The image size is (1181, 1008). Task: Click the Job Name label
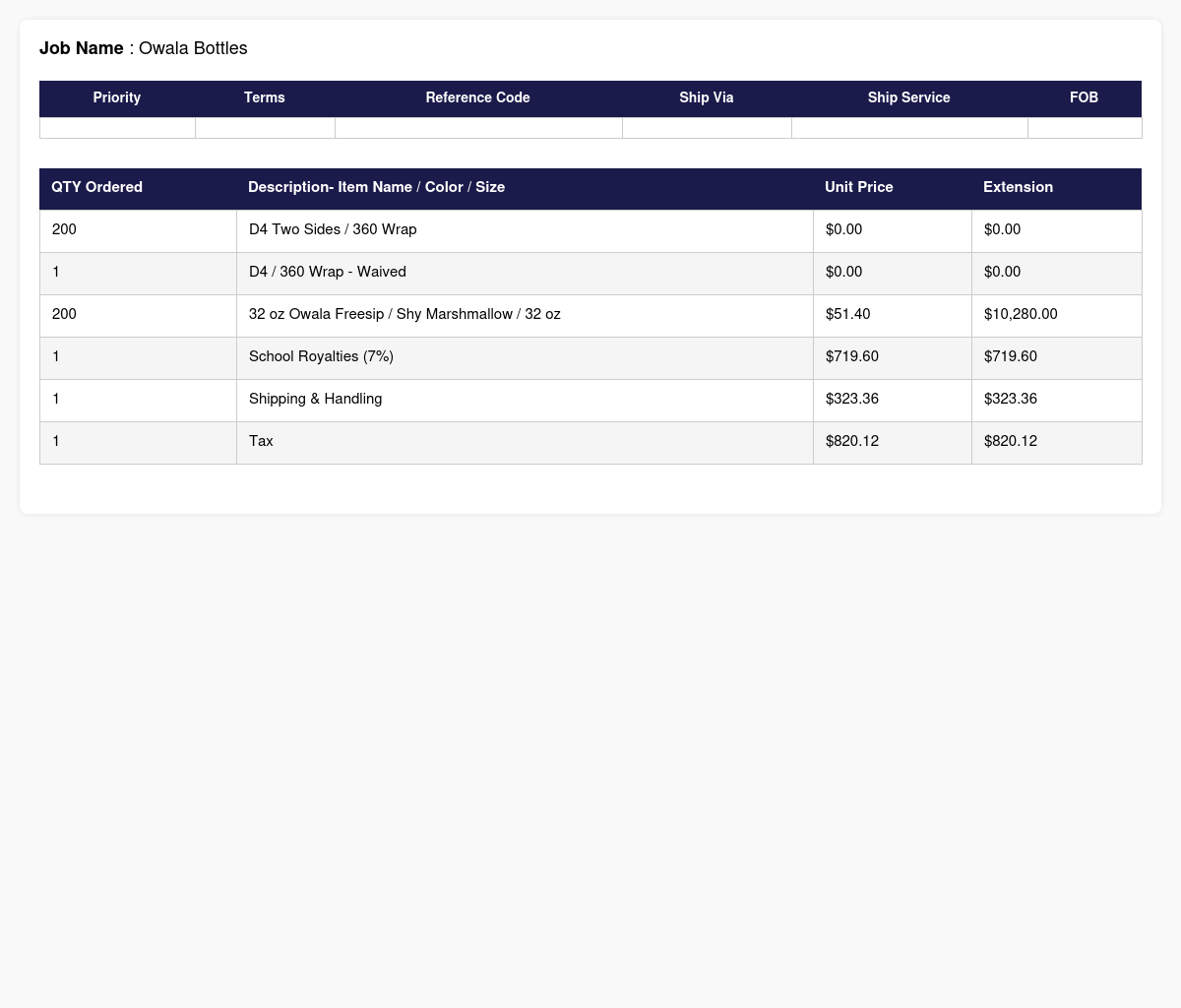82,48
